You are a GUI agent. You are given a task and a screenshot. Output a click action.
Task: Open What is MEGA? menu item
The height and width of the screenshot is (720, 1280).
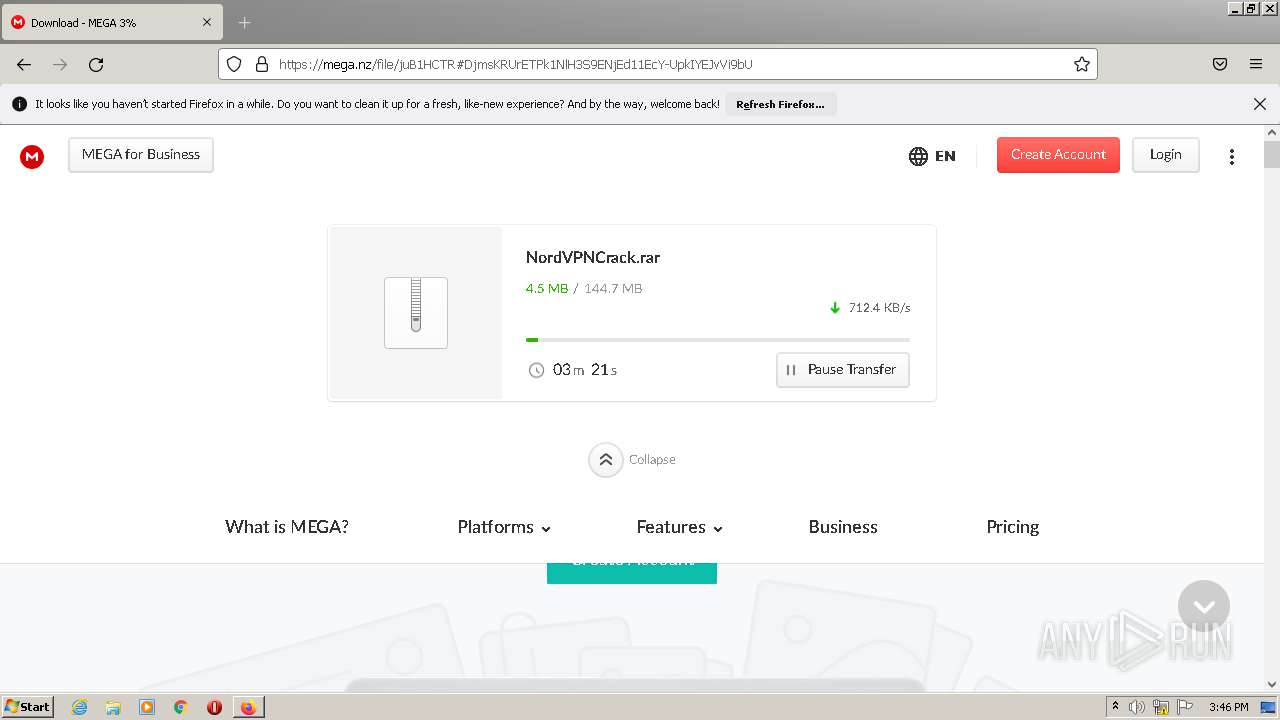(x=287, y=527)
